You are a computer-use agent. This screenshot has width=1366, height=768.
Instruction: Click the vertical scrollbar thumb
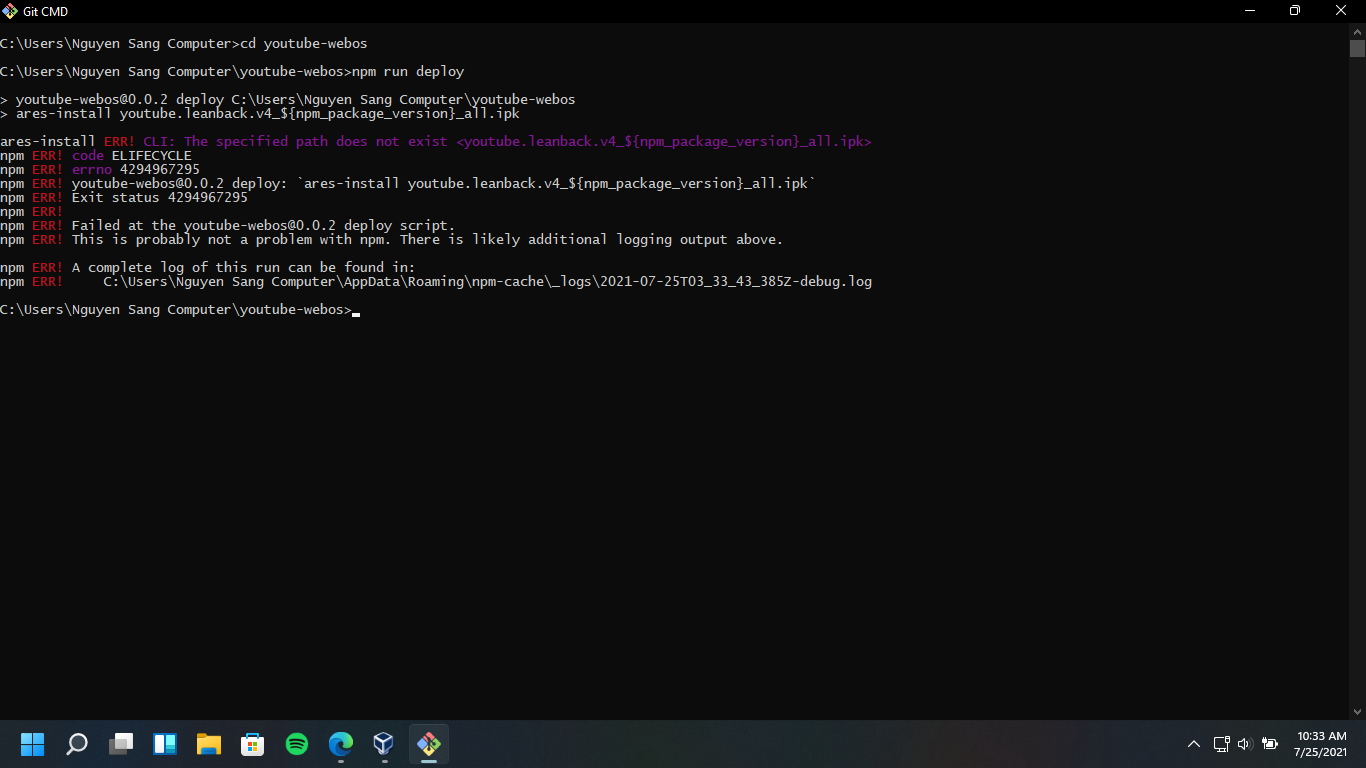1357,49
